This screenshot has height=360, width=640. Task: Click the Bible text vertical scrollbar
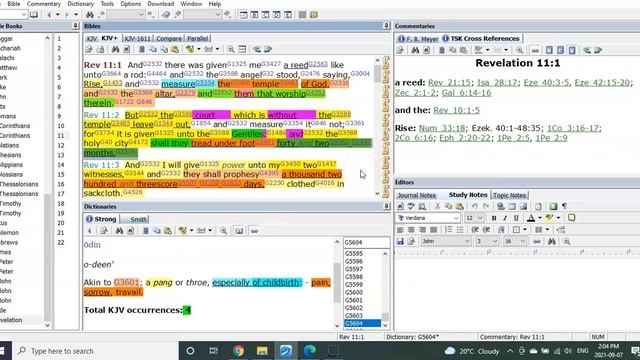(x=377, y=127)
